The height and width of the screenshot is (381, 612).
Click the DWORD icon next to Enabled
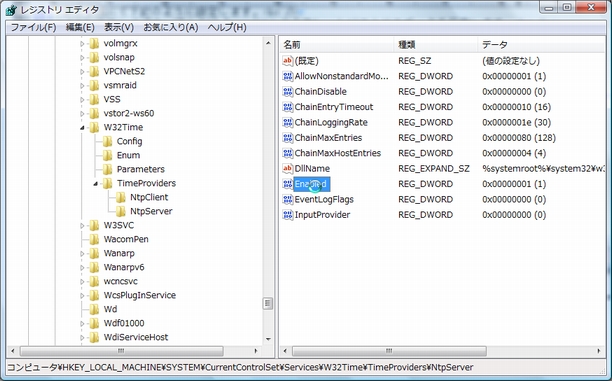click(288, 184)
